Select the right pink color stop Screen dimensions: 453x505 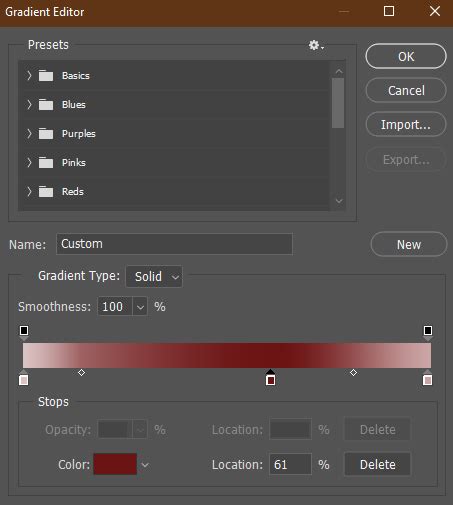[427, 378]
